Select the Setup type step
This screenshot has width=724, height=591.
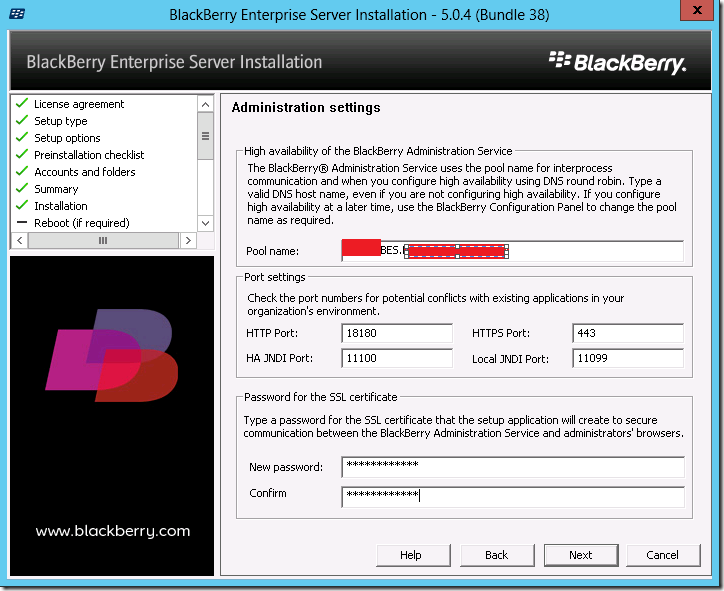click(60, 121)
